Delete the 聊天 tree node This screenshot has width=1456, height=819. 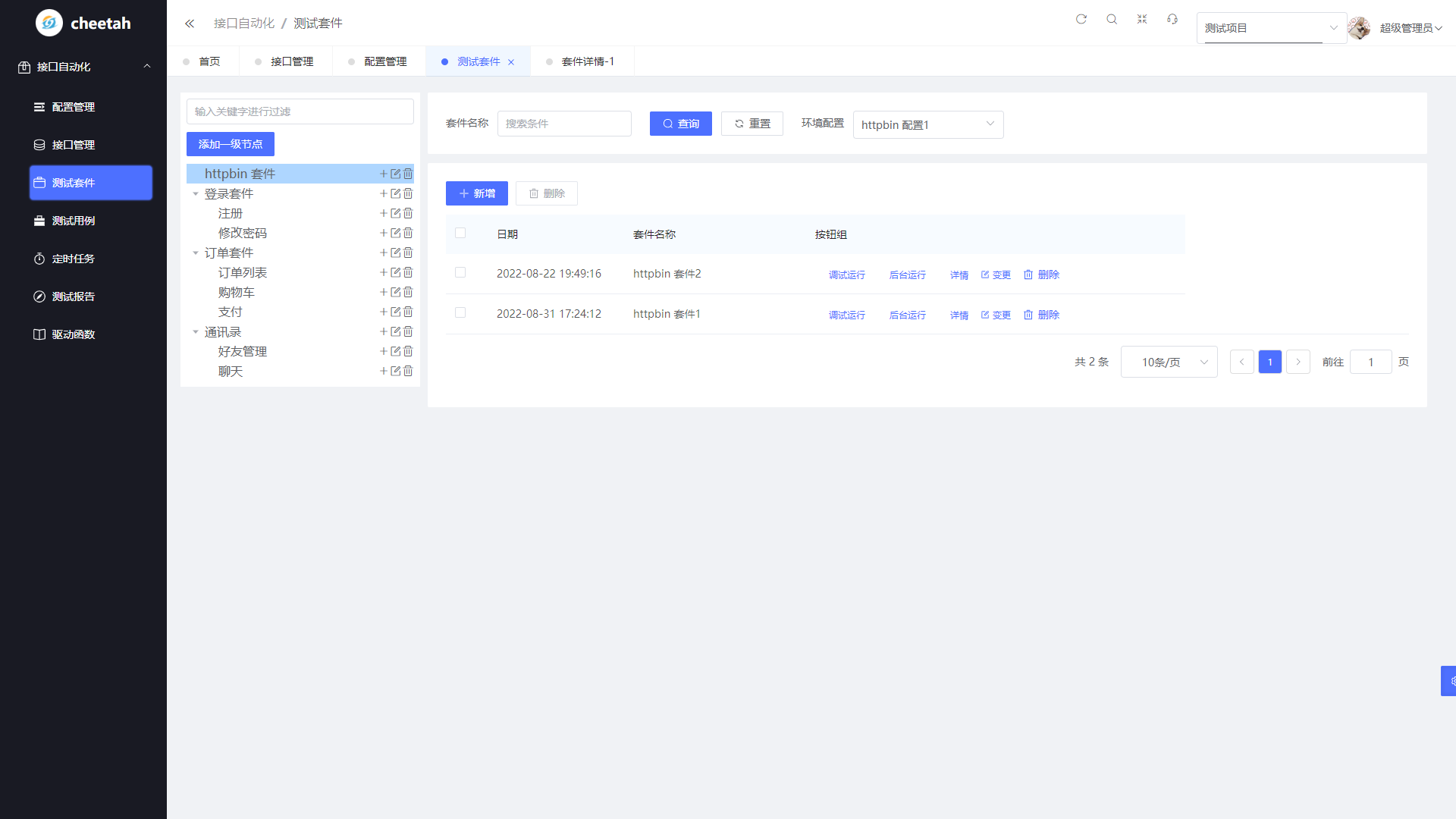click(408, 371)
